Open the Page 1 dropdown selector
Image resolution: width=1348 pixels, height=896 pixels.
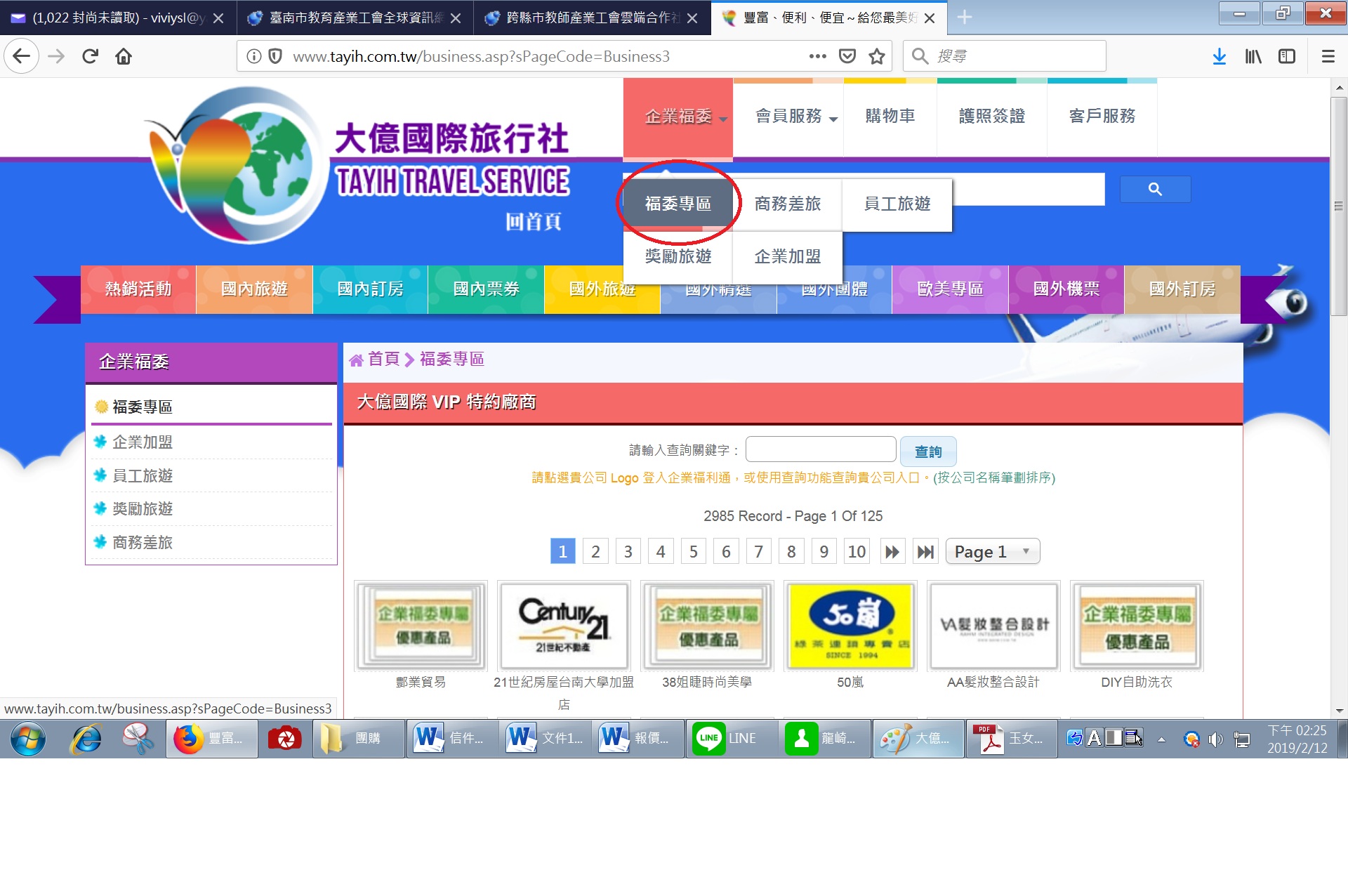992,551
